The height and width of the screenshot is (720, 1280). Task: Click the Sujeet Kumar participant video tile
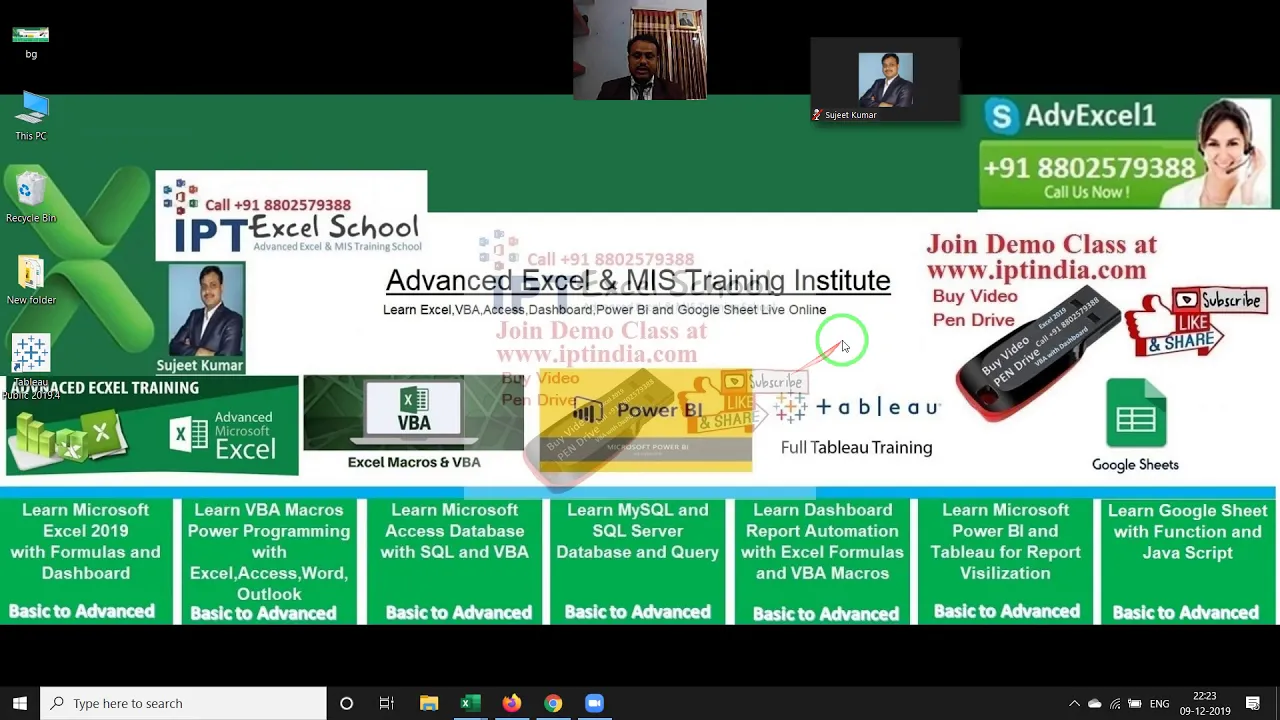coord(885,81)
